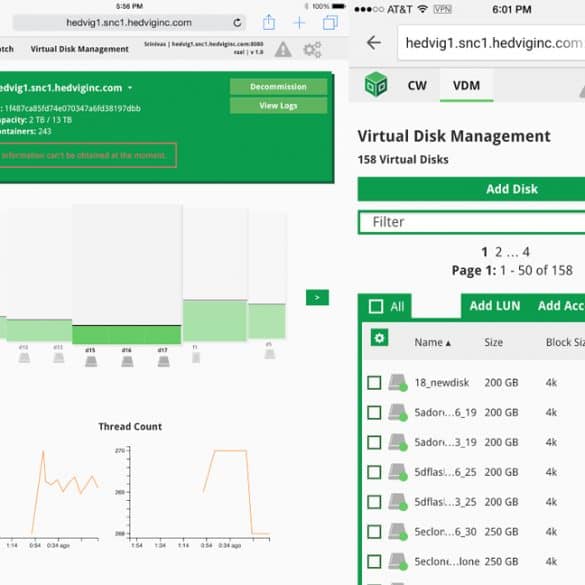
Task: Tap the left browser address bar
Action: (x=129, y=23)
